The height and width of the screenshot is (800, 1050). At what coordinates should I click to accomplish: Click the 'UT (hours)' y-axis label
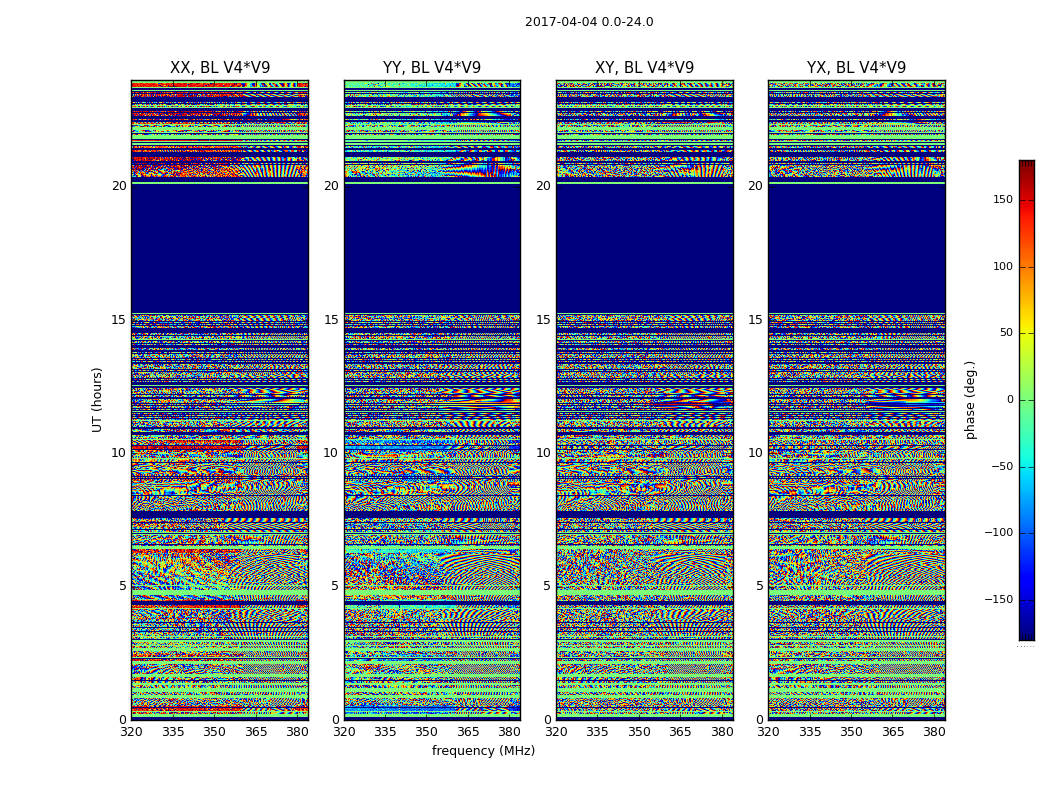97,400
